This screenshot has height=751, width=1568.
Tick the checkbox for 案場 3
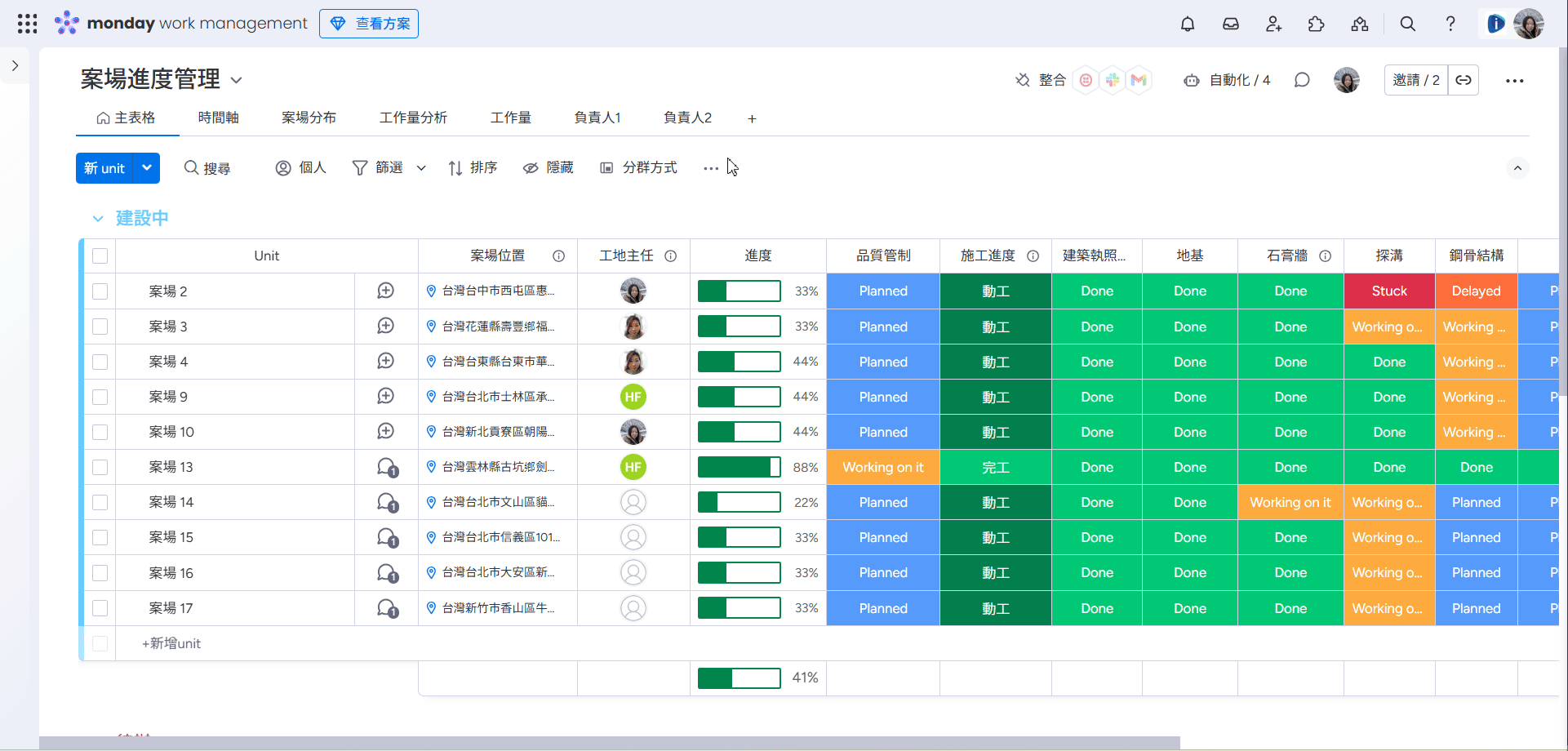(100, 327)
